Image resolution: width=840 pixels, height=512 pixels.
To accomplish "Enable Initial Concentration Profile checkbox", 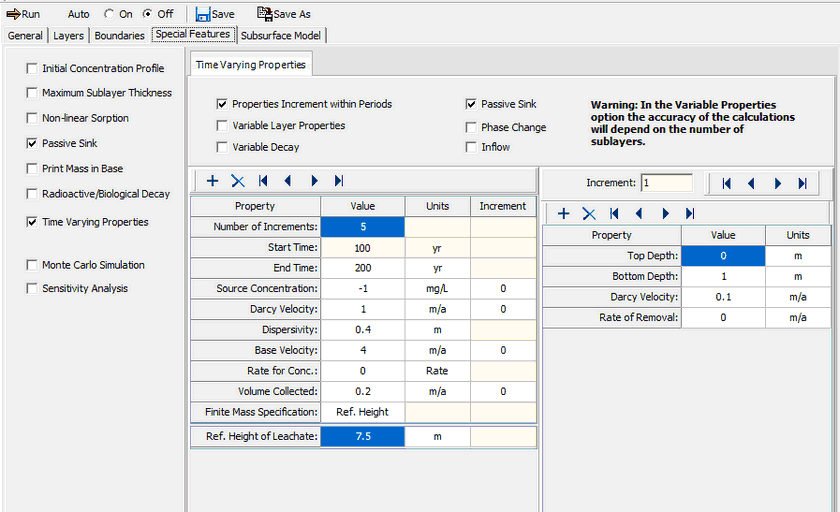I will pyautogui.click(x=33, y=69).
